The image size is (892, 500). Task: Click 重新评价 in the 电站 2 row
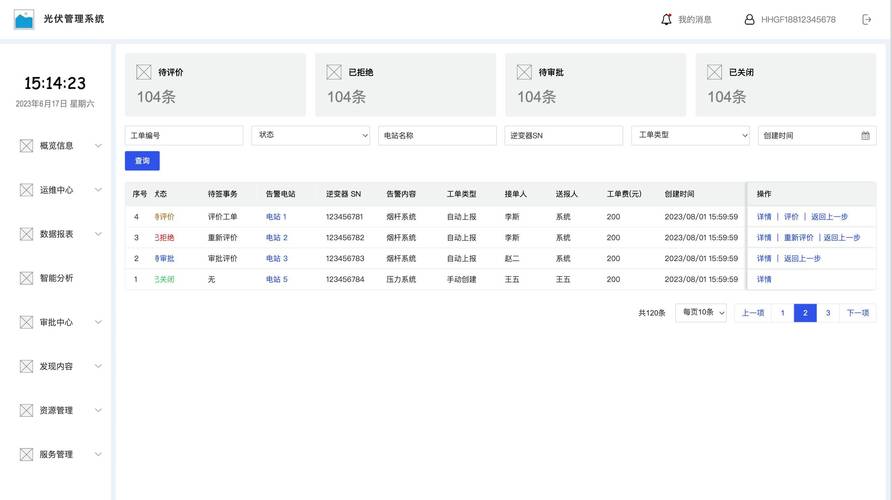[x=799, y=238]
